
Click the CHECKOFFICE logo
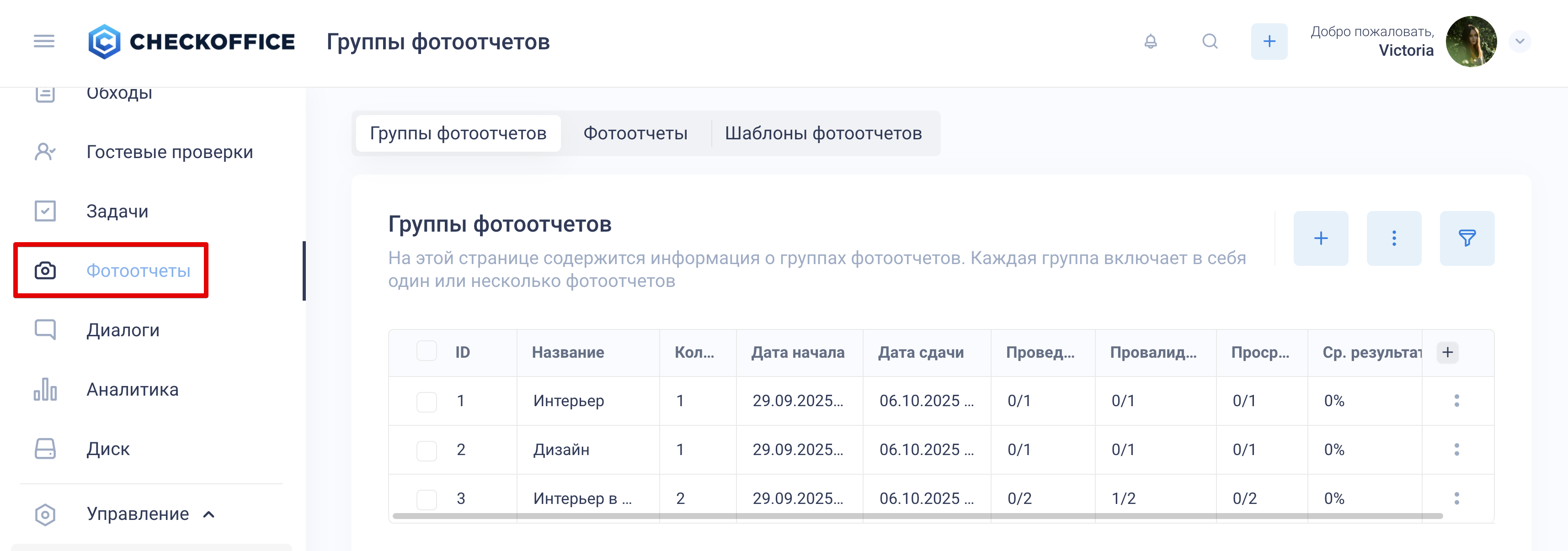click(x=191, y=42)
